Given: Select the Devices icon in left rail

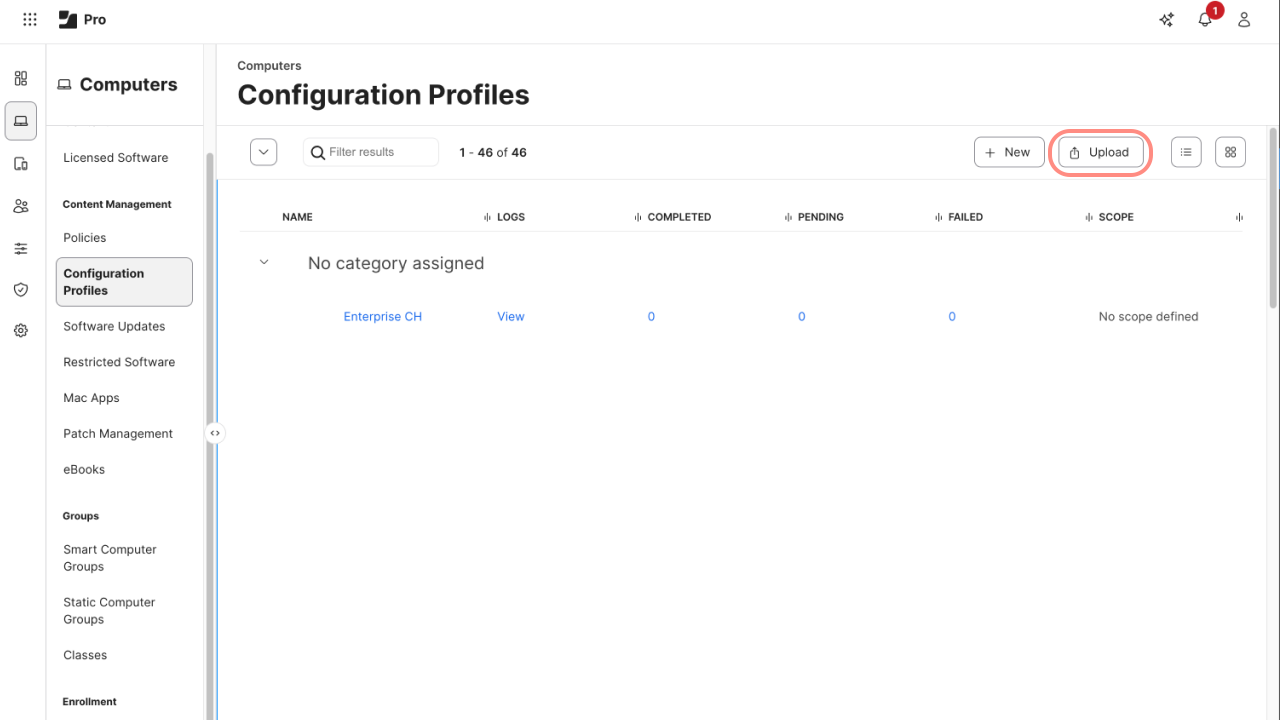Looking at the screenshot, I should (21, 164).
